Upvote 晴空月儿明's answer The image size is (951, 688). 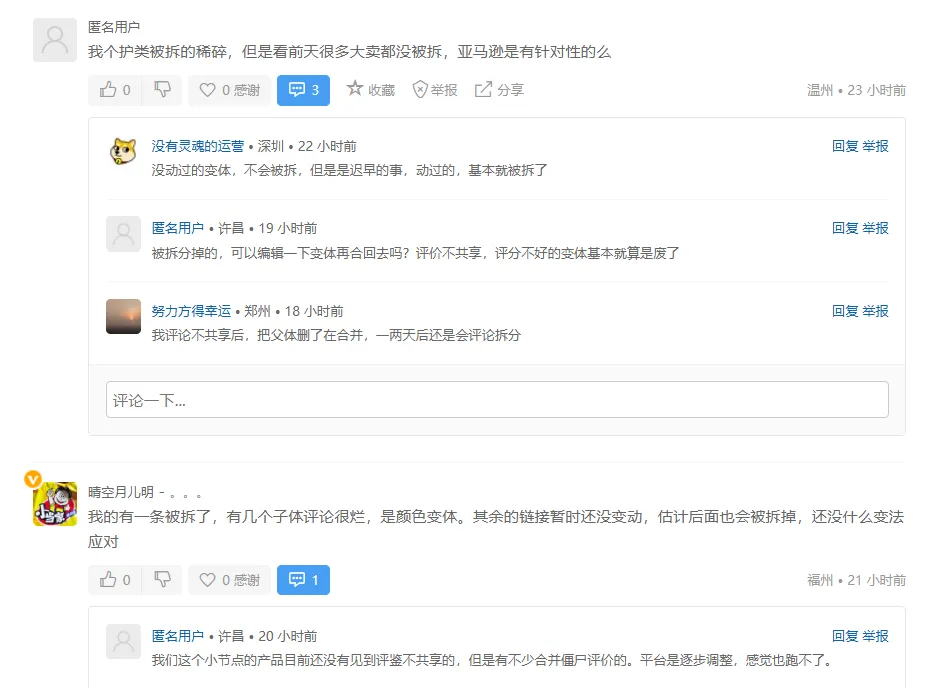coord(115,580)
